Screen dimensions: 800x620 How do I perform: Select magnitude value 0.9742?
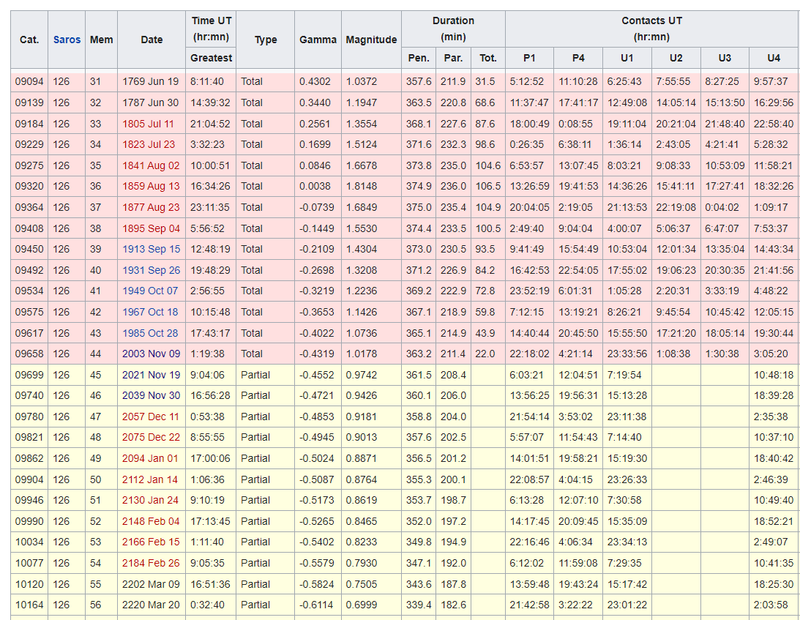[371, 375]
